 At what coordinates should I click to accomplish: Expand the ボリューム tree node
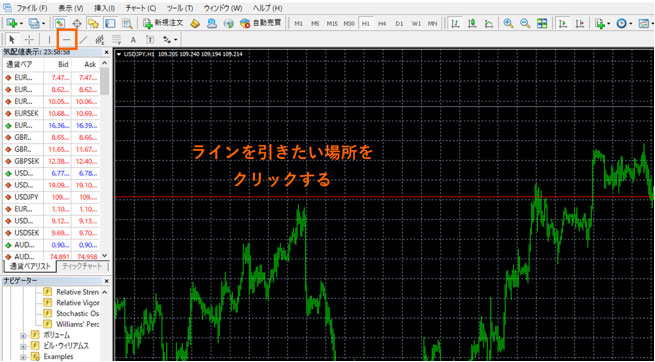pos(24,335)
